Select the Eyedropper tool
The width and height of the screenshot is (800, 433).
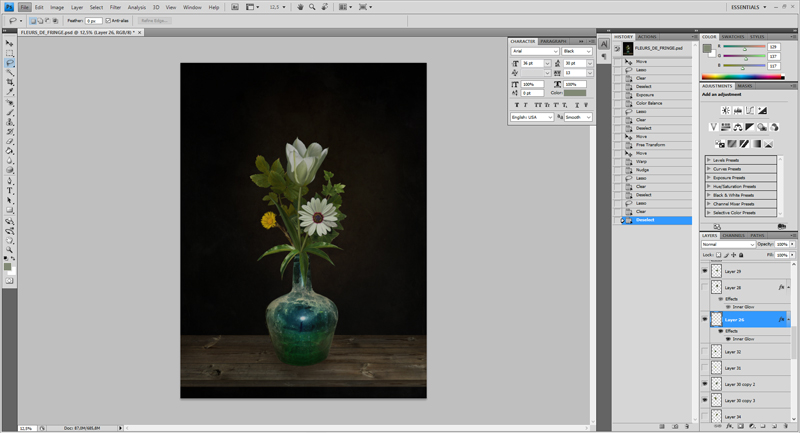10,92
